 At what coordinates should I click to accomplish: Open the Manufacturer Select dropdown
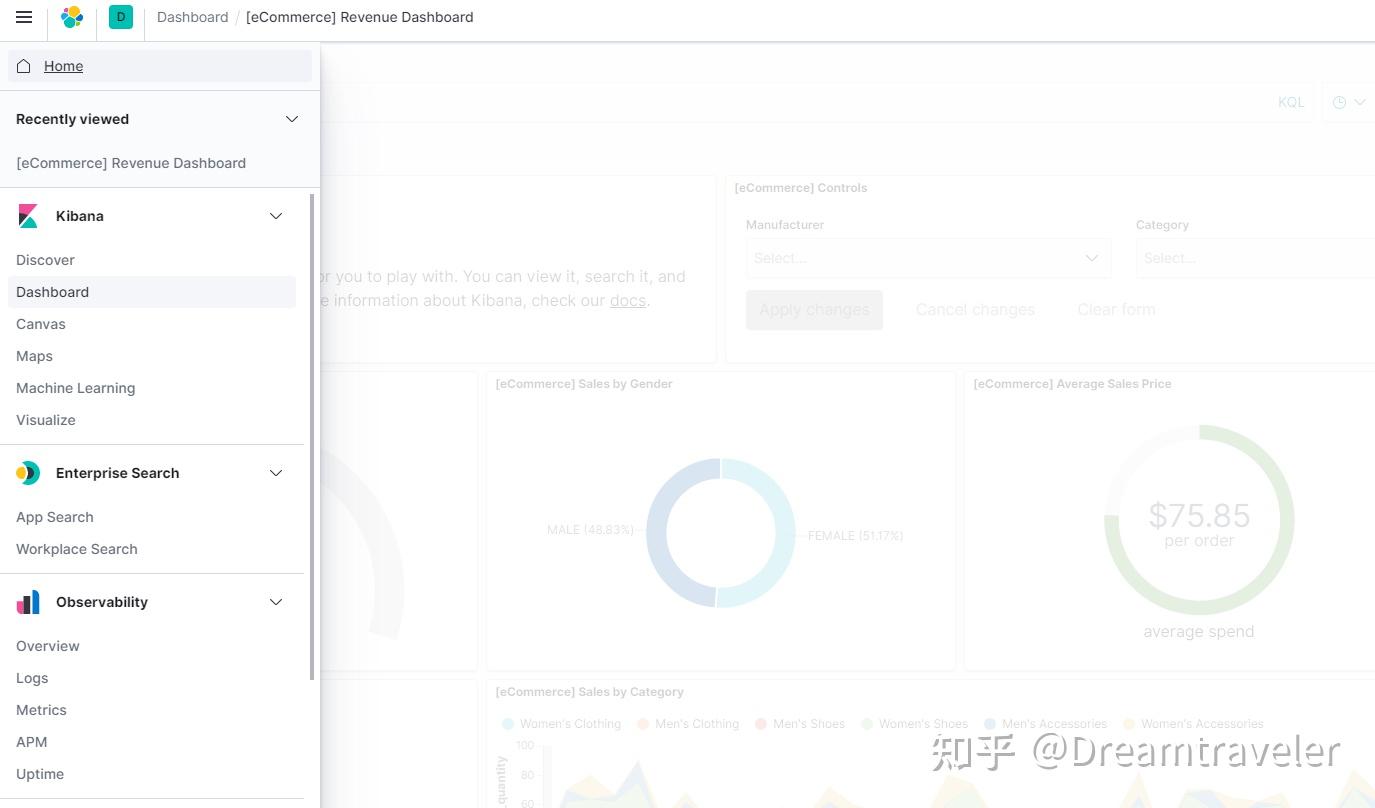click(x=926, y=258)
